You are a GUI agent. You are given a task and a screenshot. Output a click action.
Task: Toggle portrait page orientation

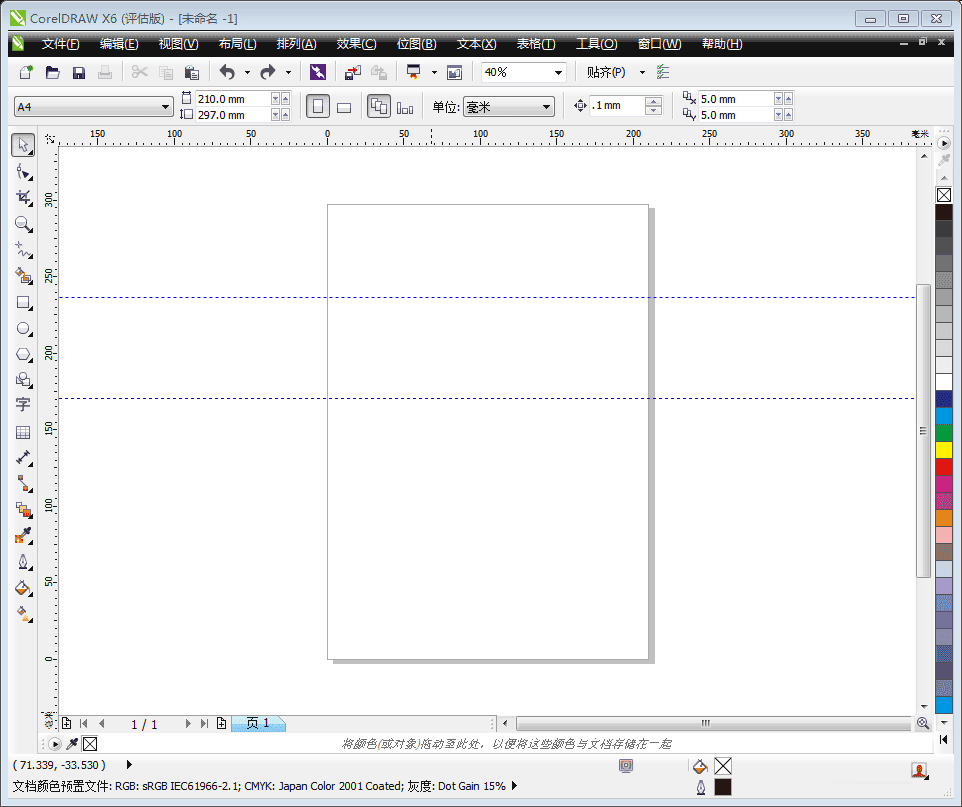pyautogui.click(x=317, y=107)
